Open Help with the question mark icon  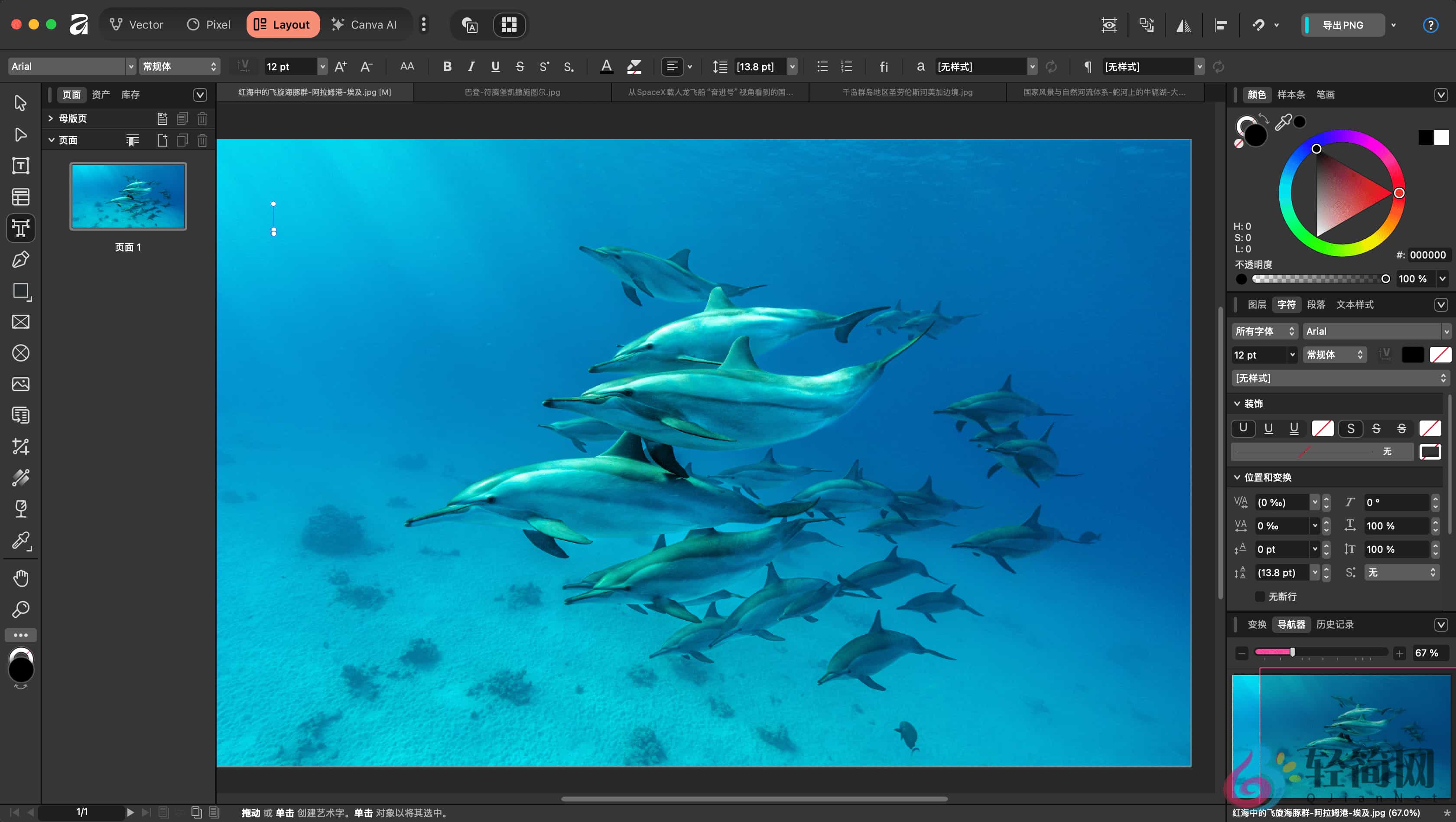tap(1430, 25)
